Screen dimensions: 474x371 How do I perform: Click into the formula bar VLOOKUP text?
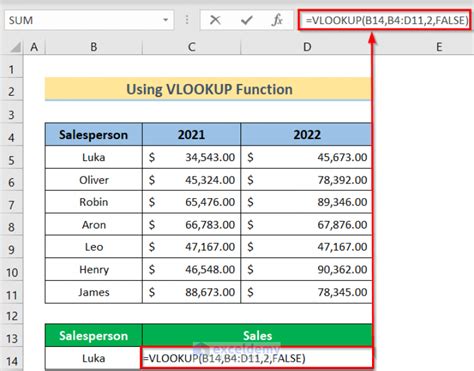[387, 20]
